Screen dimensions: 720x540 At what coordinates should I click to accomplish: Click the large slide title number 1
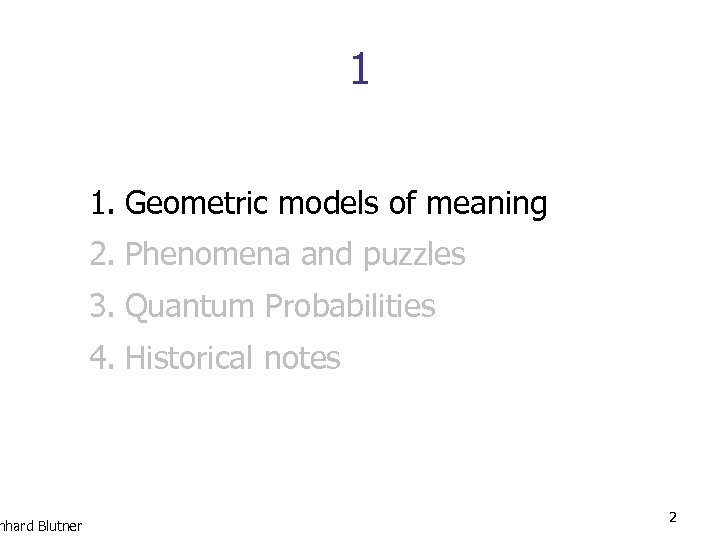pyautogui.click(x=360, y=69)
